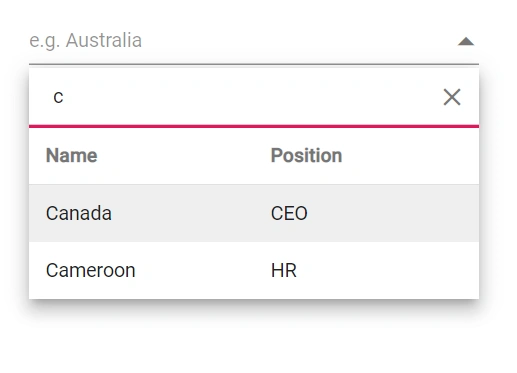517x373 pixels.
Task: Click the HR cell in Cameroon row
Action: pos(284,270)
